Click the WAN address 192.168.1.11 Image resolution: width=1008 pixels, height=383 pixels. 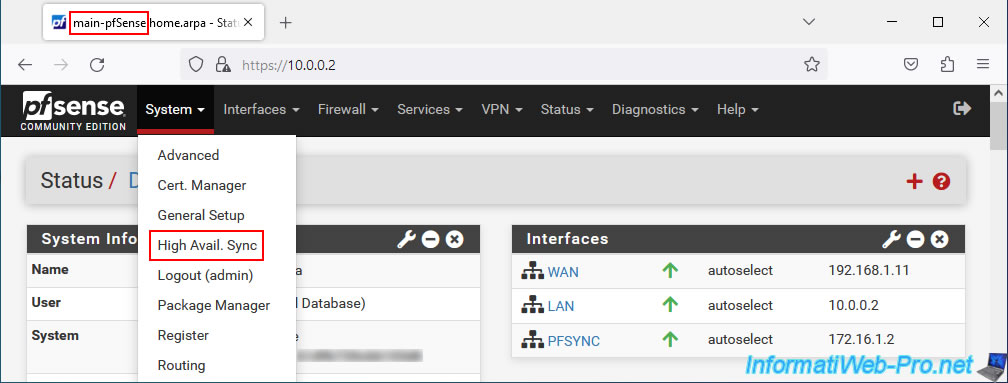(x=869, y=271)
